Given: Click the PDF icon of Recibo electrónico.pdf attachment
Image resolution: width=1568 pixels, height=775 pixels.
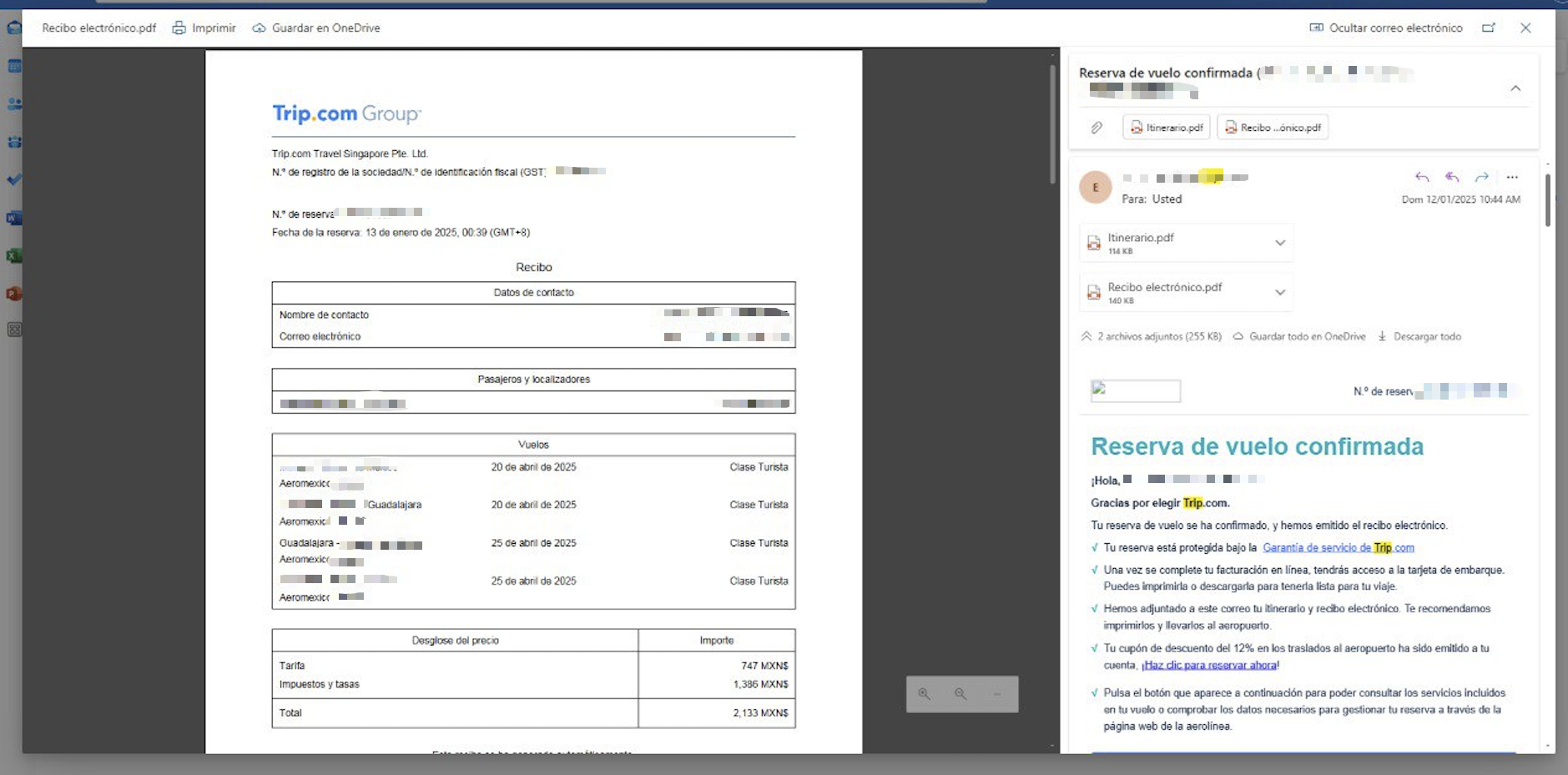Looking at the screenshot, I should click(x=1094, y=293).
